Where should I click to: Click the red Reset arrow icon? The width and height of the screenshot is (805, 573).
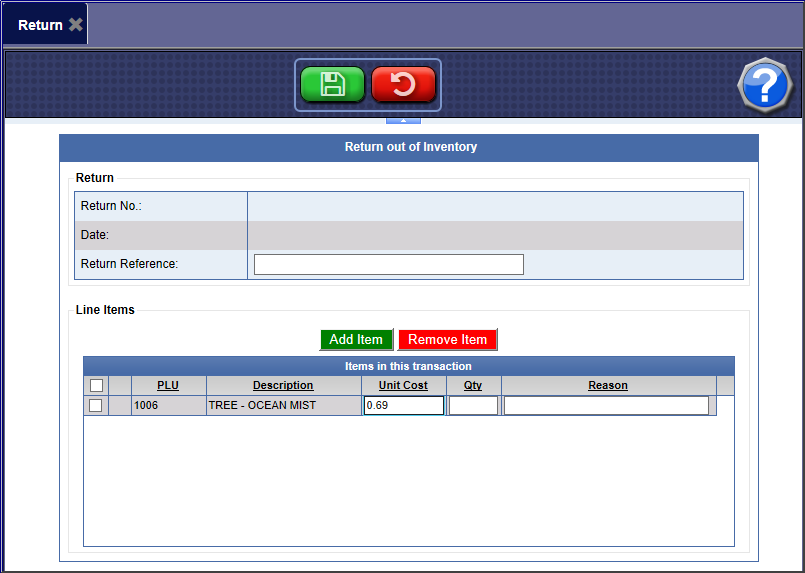(x=403, y=85)
